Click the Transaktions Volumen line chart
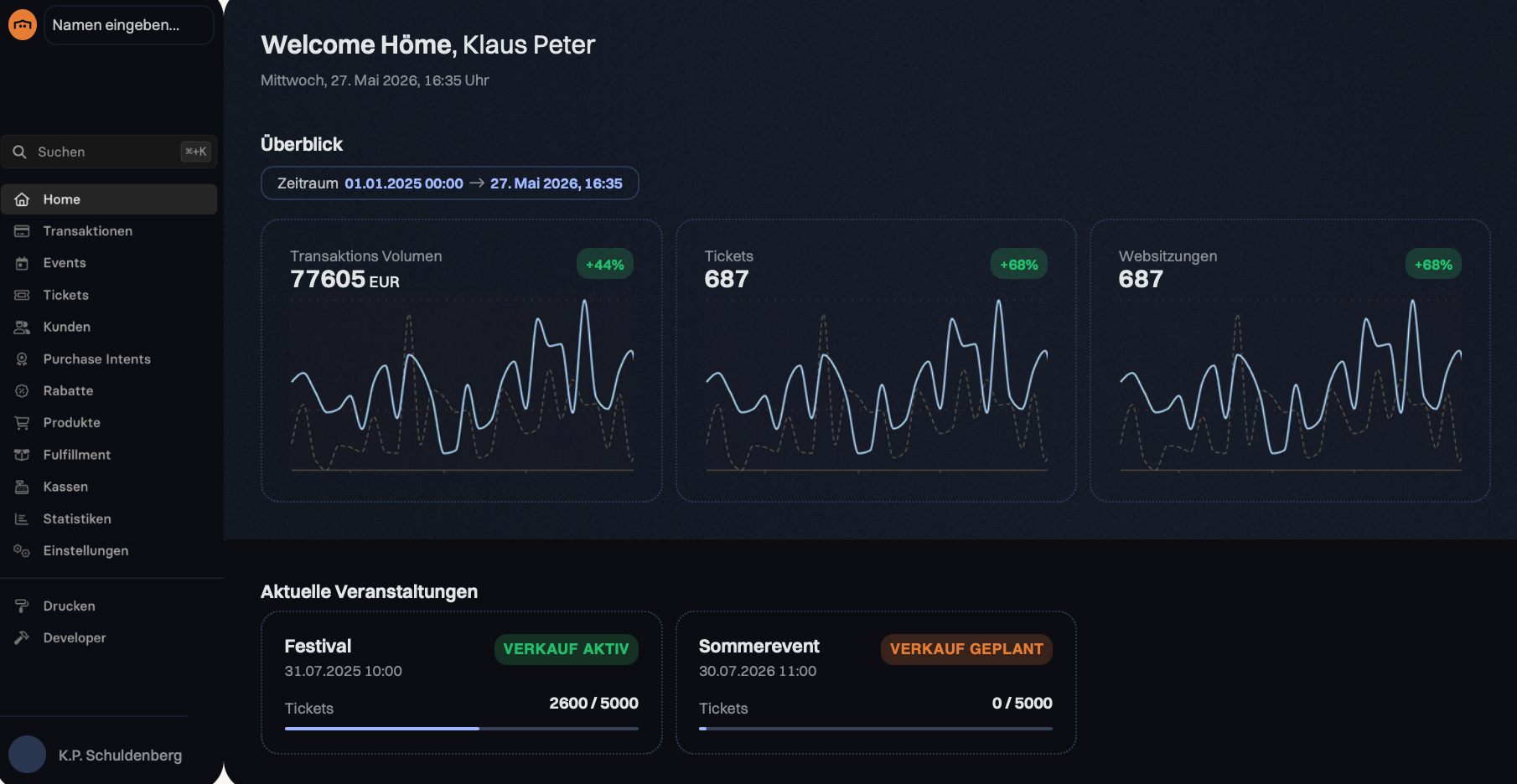 [x=462, y=385]
